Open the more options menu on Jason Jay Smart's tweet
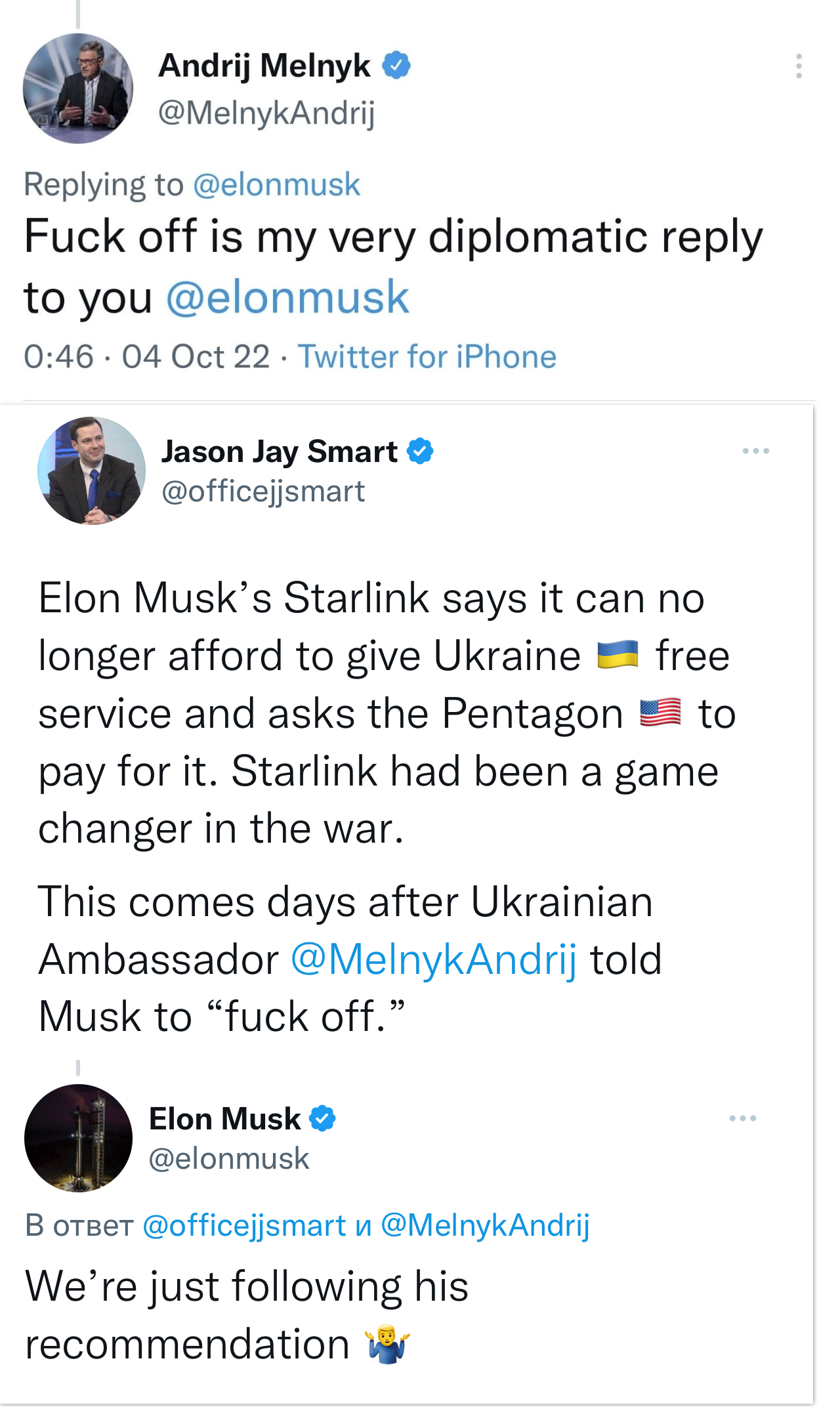 [x=755, y=451]
